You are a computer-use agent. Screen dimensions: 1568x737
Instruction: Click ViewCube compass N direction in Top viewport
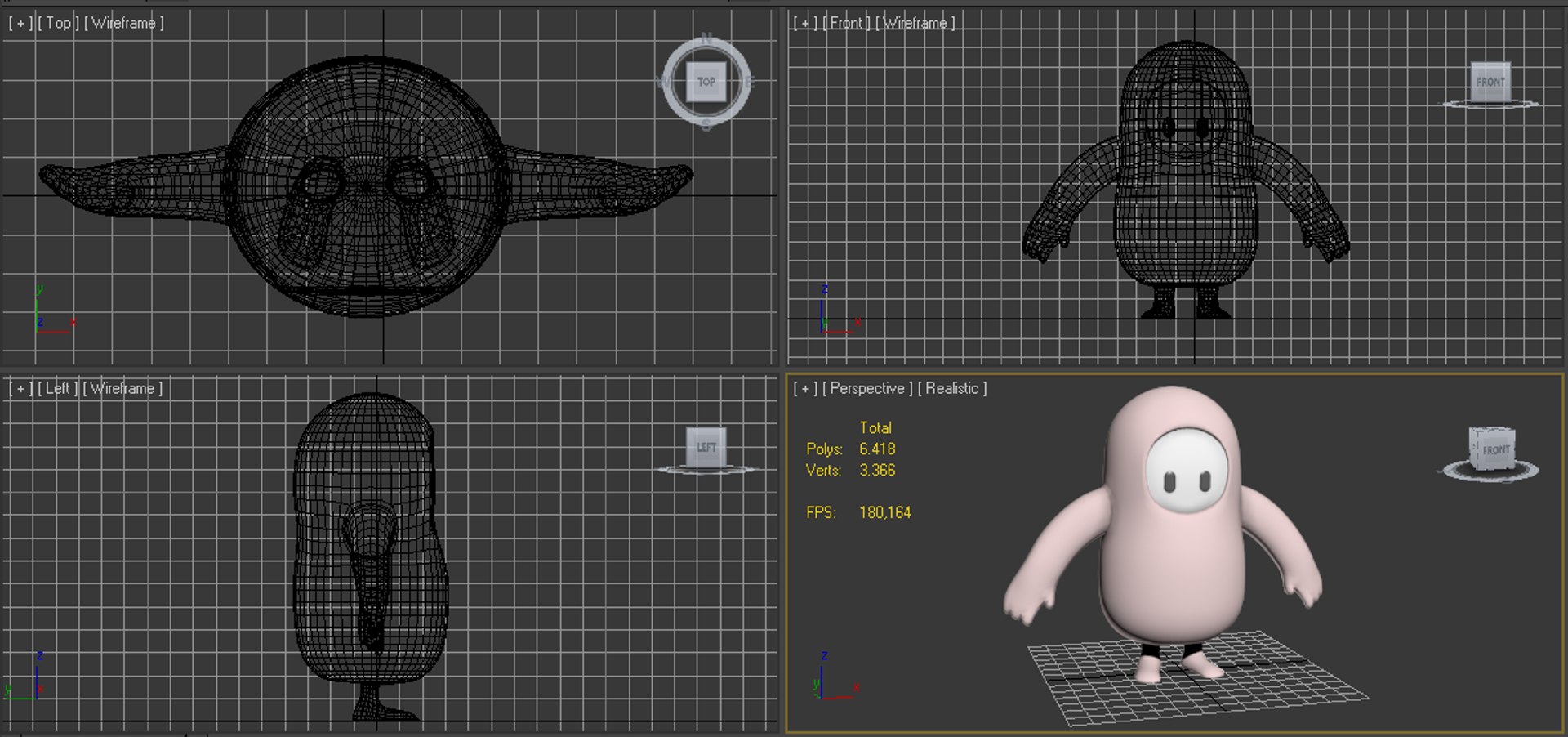706,38
